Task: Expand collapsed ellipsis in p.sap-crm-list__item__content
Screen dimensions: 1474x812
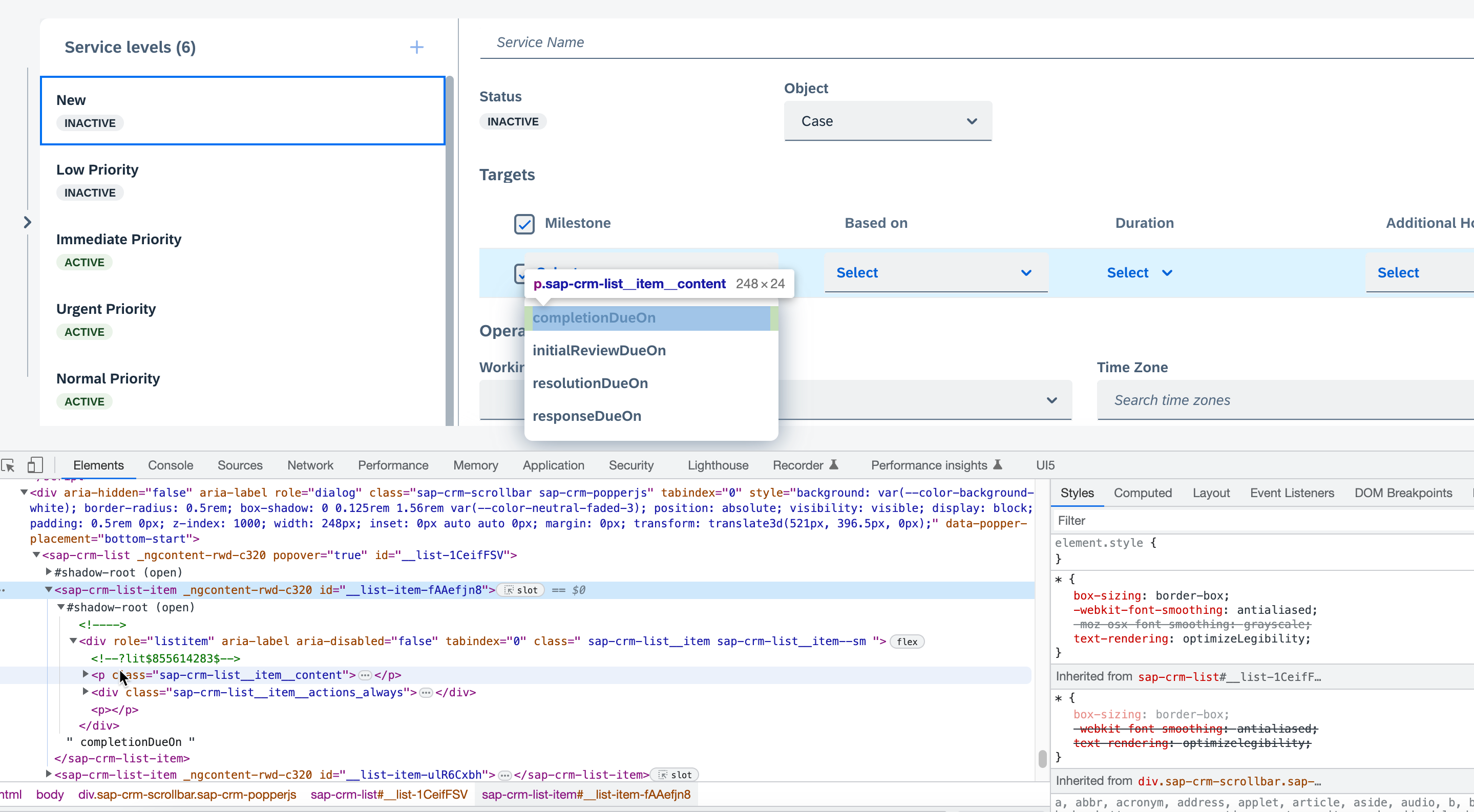Action: [365, 675]
